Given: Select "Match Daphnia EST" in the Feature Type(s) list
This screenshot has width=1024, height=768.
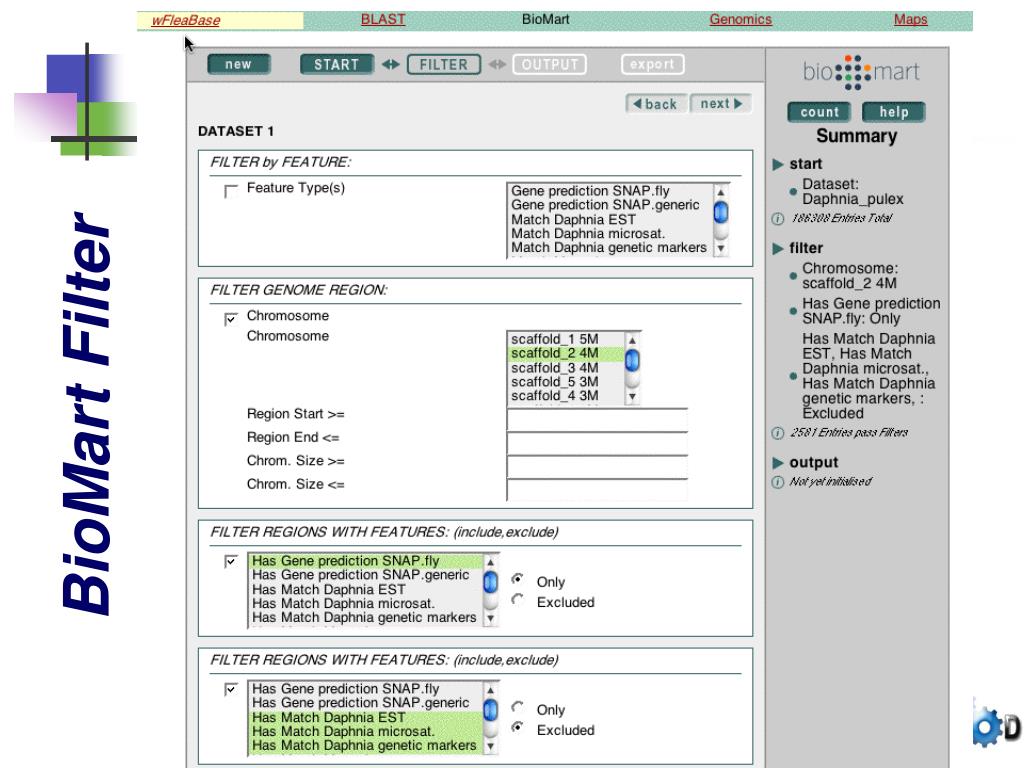Looking at the screenshot, I should coord(610,219).
